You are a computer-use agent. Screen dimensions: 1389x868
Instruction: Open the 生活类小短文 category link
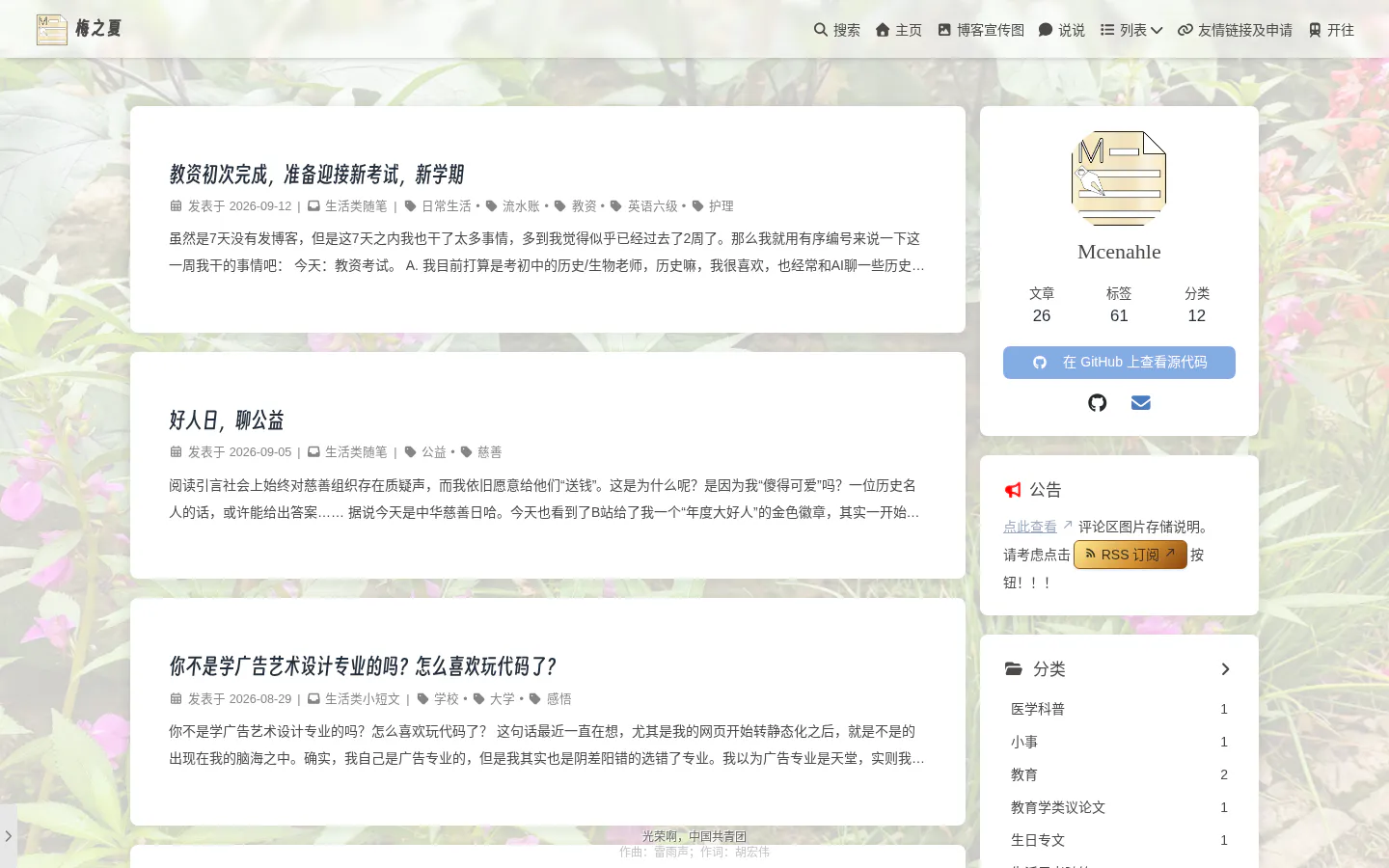click(363, 699)
